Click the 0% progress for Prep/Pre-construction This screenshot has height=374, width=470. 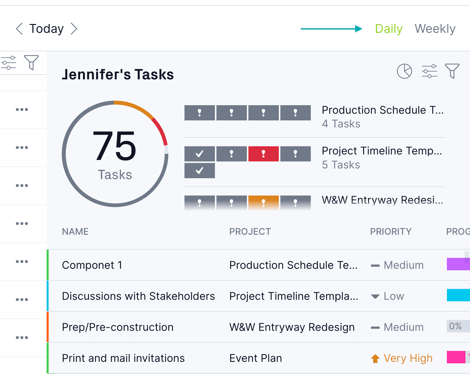[x=458, y=326]
